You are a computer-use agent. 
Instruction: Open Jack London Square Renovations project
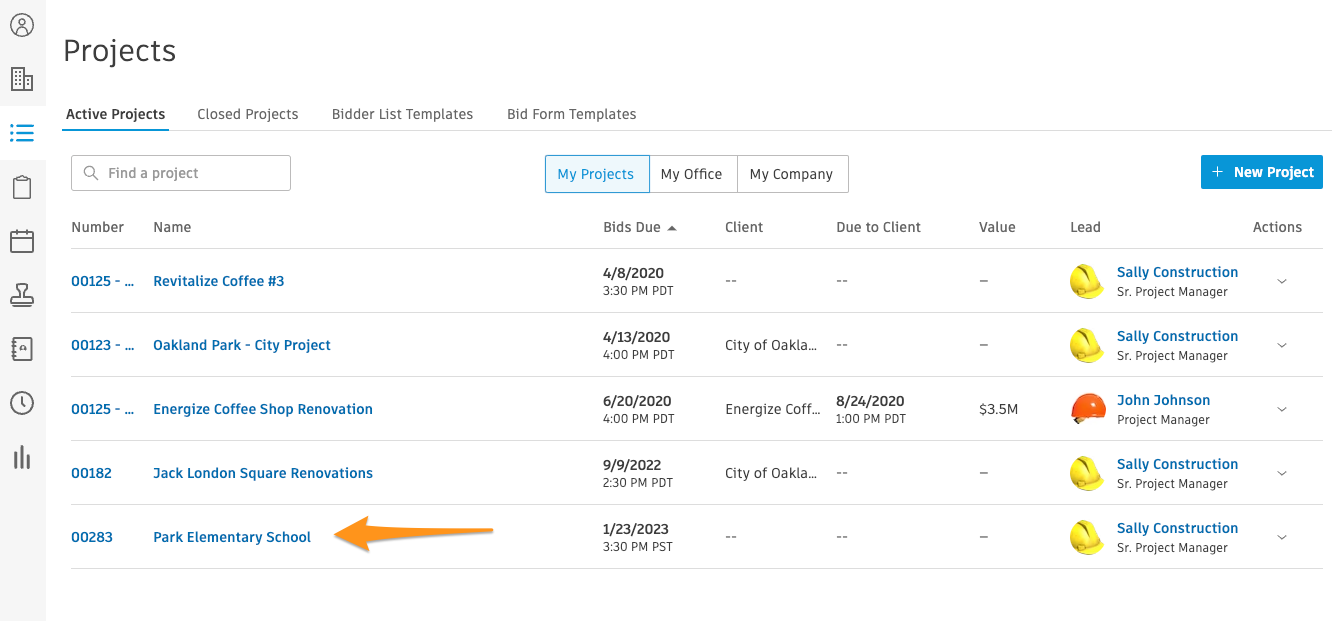click(x=263, y=473)
